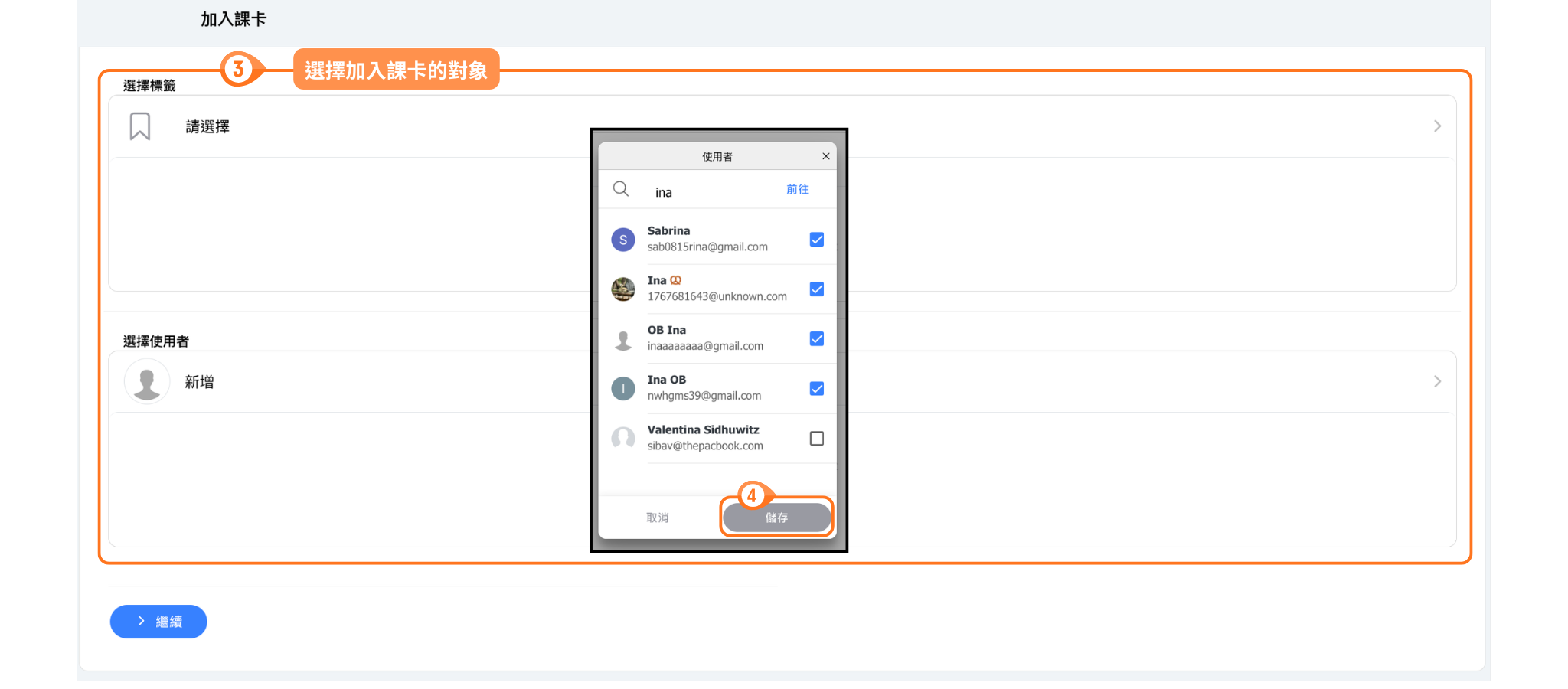
Task: Click Ina OB's gray I avatar
Action: (x=623, y=389)
